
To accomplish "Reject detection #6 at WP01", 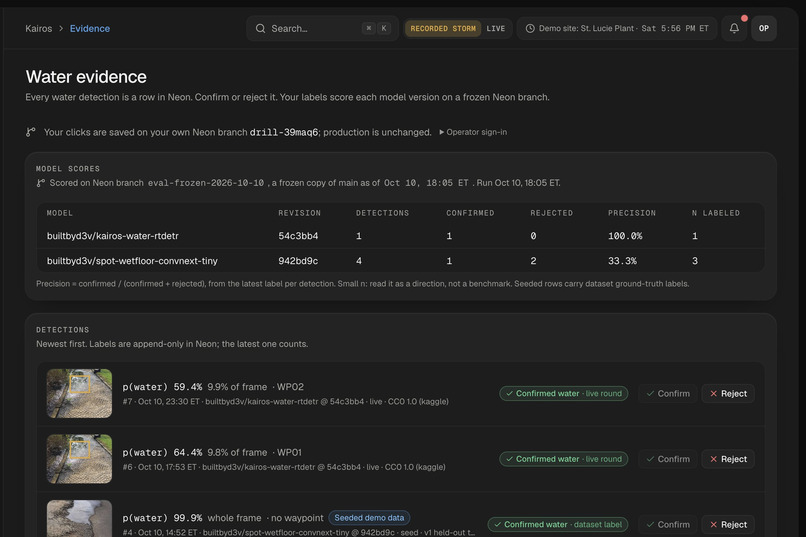I will click(728, 459).
